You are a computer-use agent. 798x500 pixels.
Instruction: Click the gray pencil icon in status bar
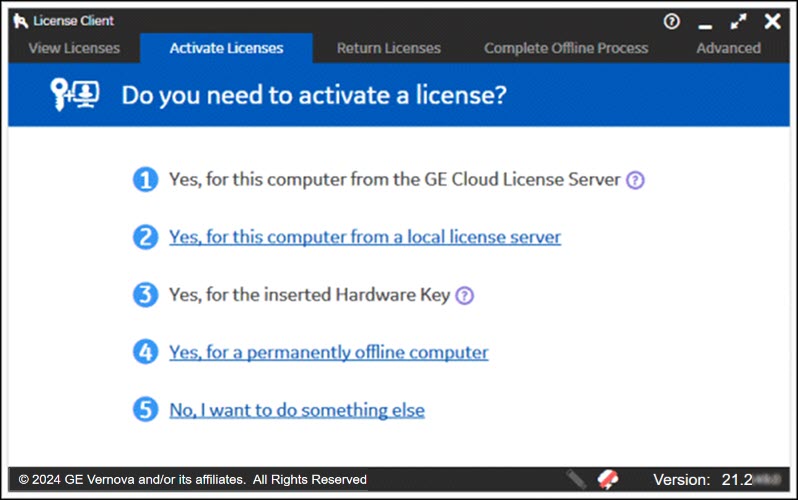coord(576,479)
